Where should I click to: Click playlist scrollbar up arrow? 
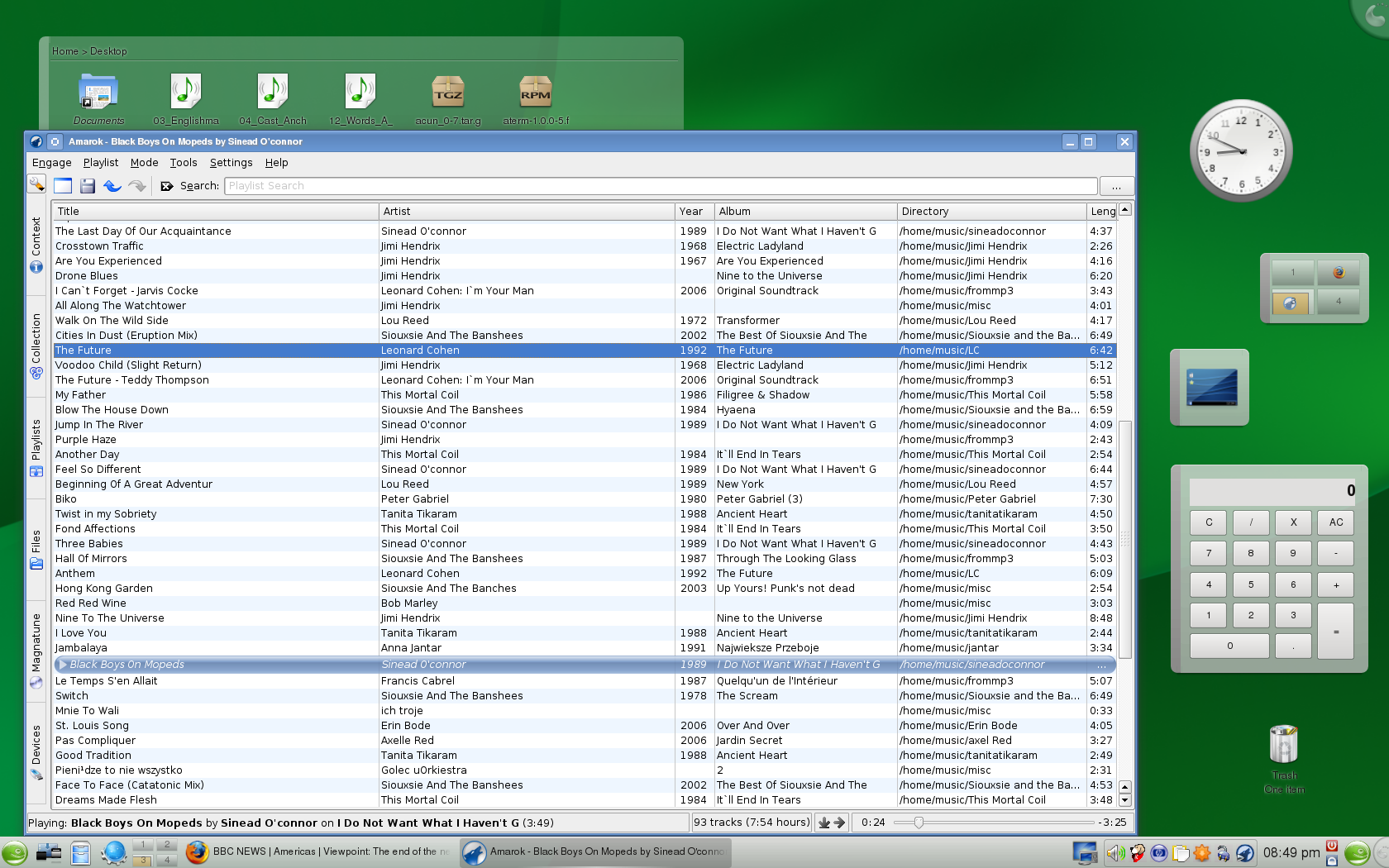(x=1124, y=210)
